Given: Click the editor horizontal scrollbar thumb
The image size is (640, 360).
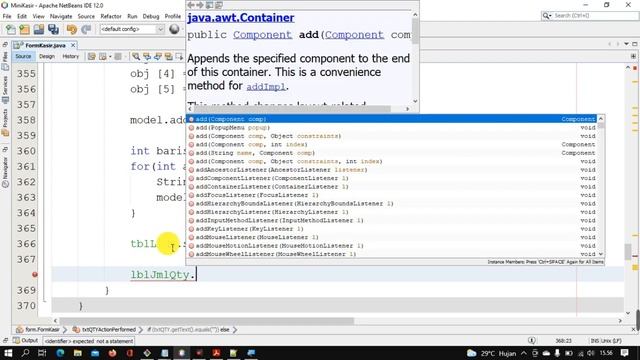Looking at the screenshot, I should pyautogui.click(x=207, y=321).
